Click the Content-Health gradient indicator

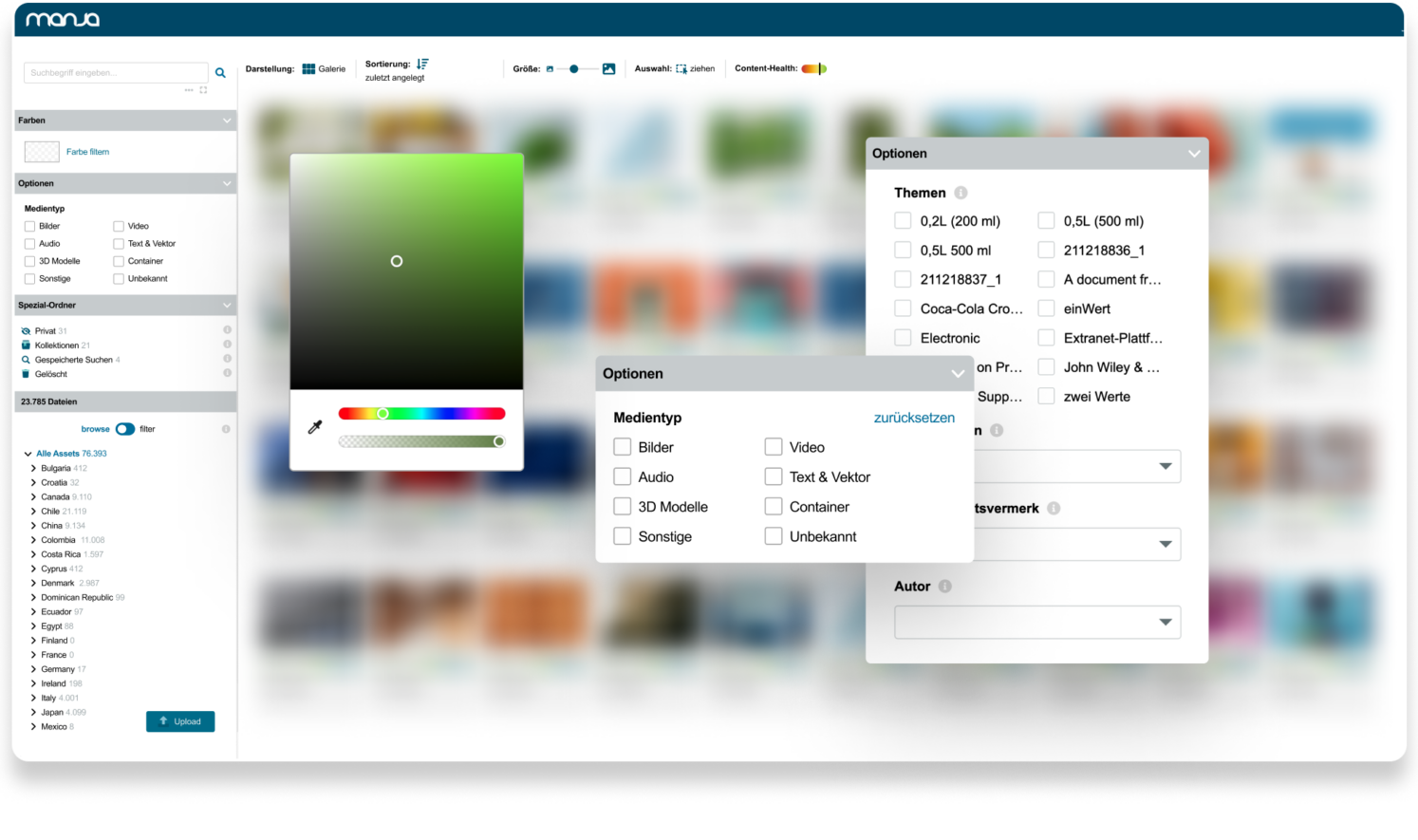813,68
